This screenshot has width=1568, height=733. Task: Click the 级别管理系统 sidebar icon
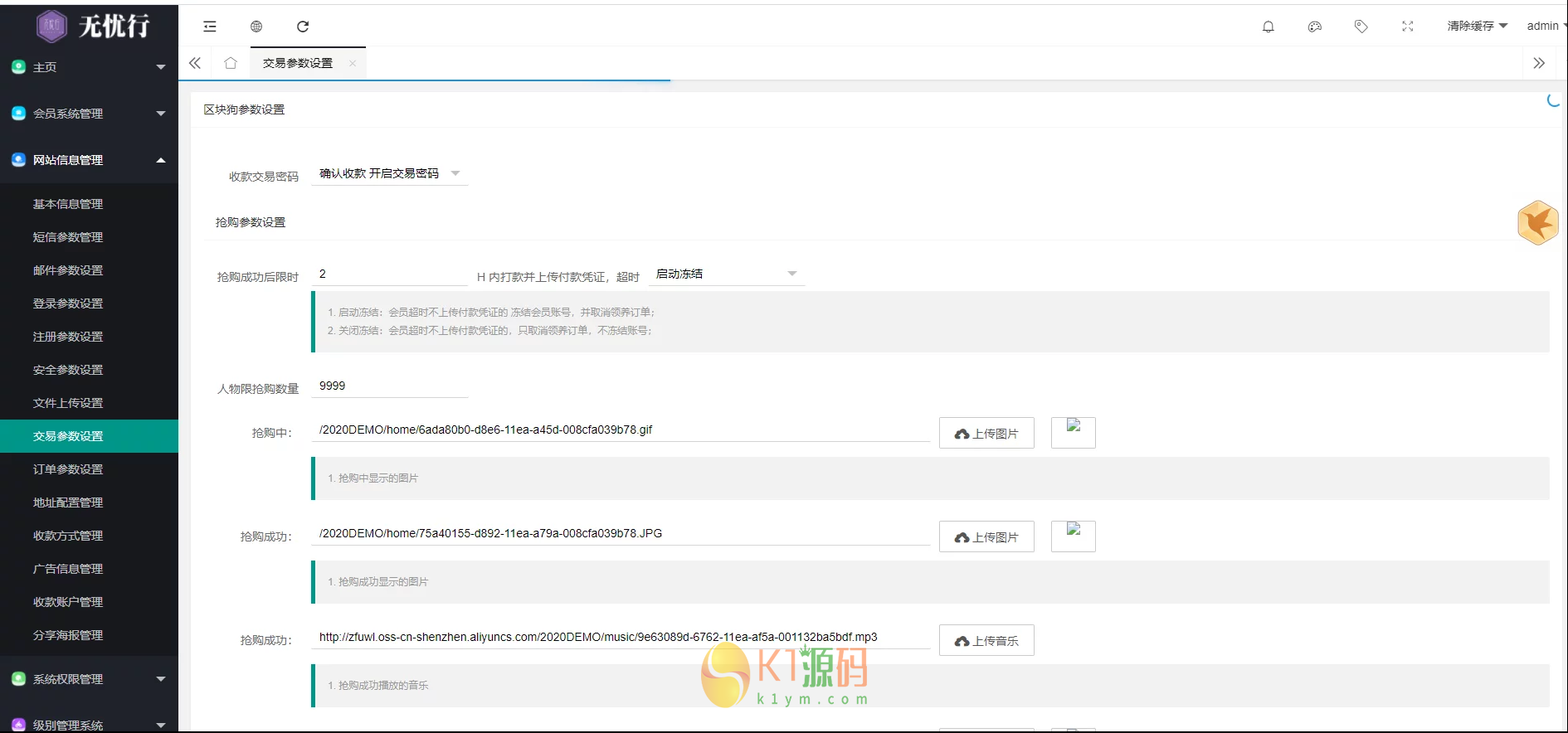18,725
